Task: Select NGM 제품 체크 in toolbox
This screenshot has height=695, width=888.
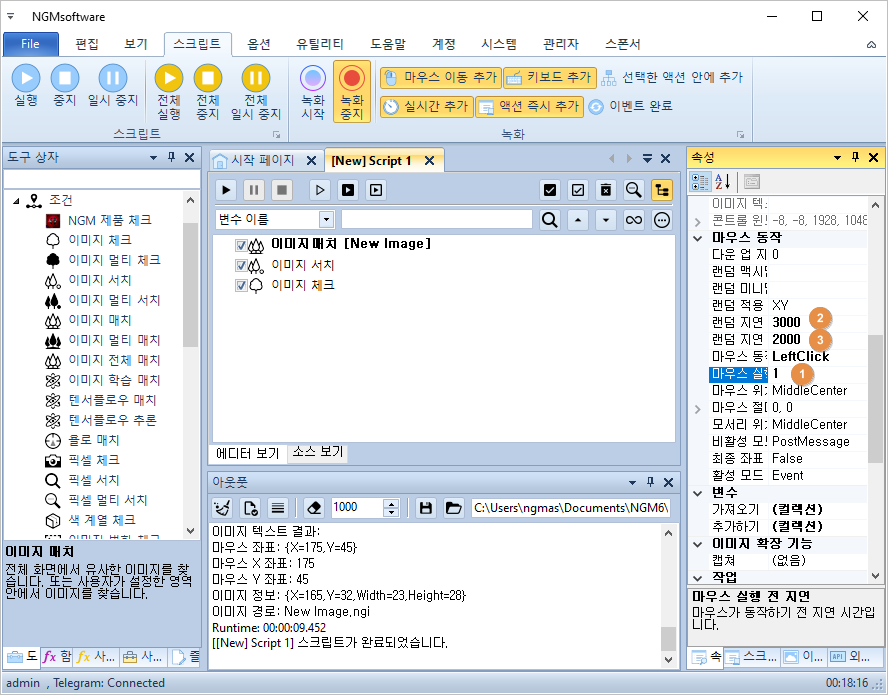Action: click(x=109, y=220)
